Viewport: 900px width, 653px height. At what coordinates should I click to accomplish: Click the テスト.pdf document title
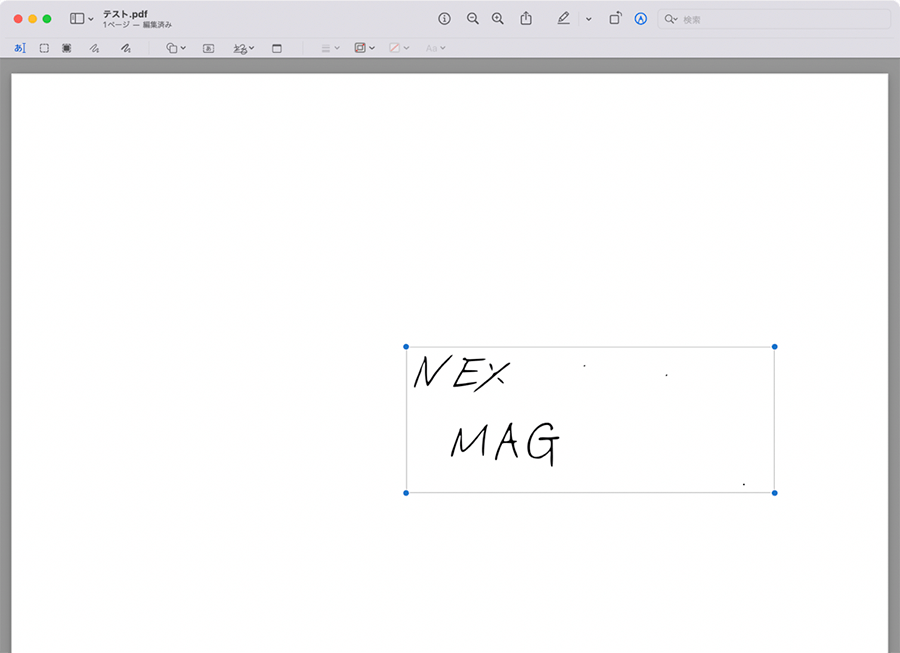point(125,14)
